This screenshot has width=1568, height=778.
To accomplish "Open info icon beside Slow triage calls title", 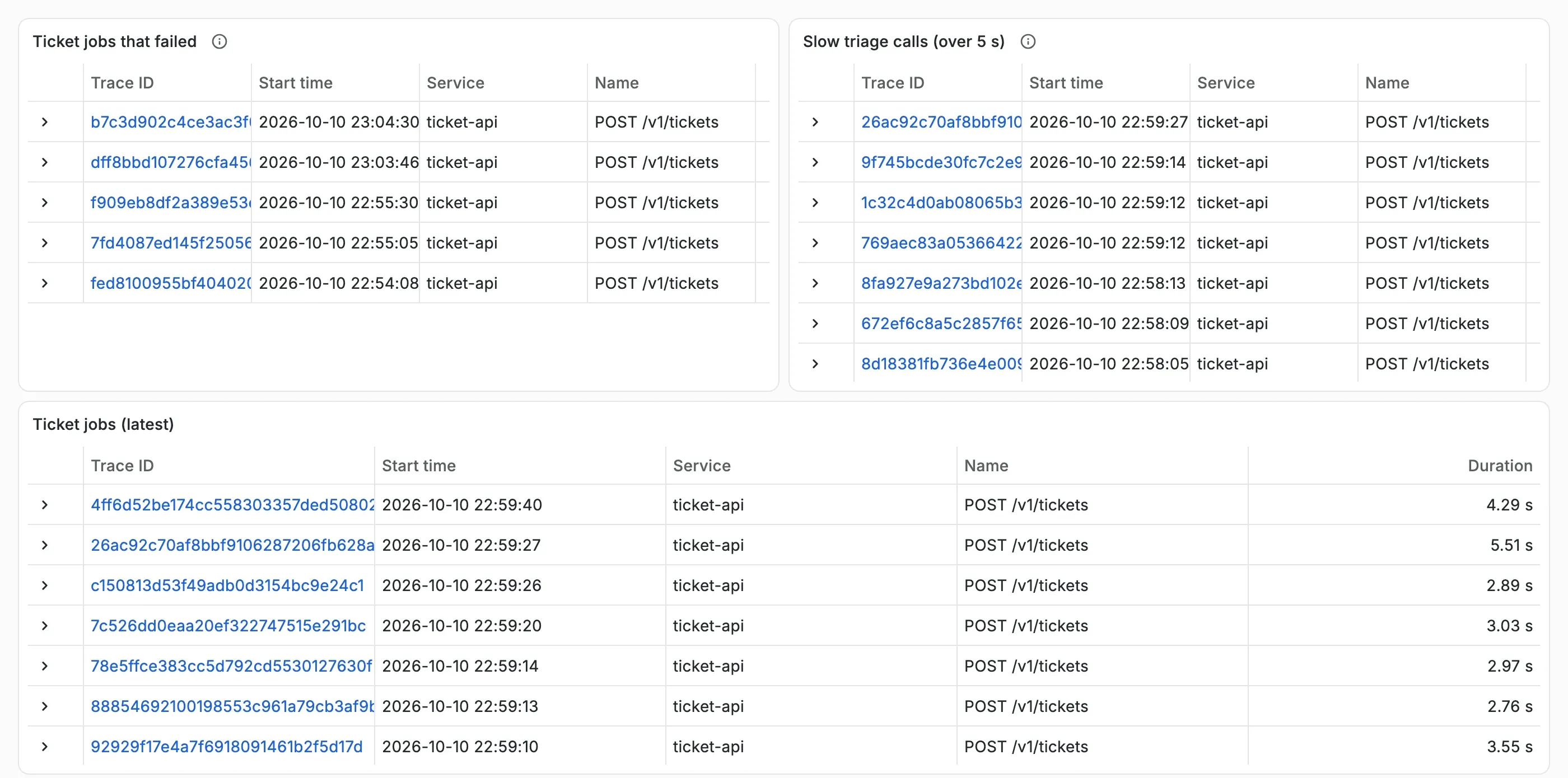I will click(x=1028, y=41).
